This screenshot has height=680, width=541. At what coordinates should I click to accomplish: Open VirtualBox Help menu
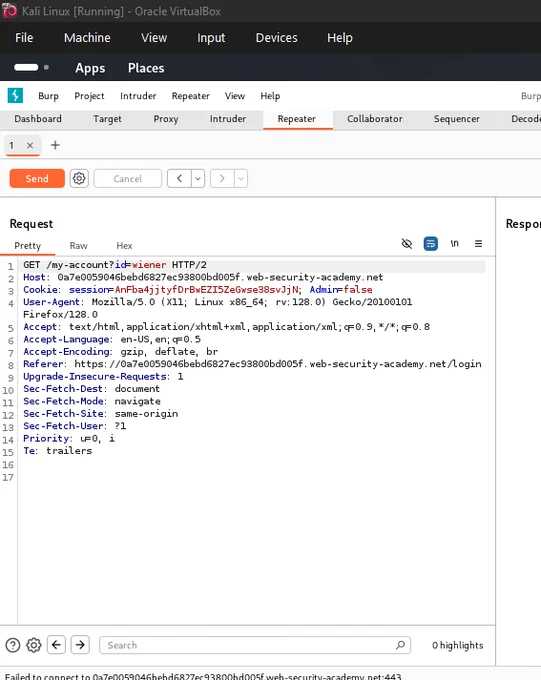[340, 38]
